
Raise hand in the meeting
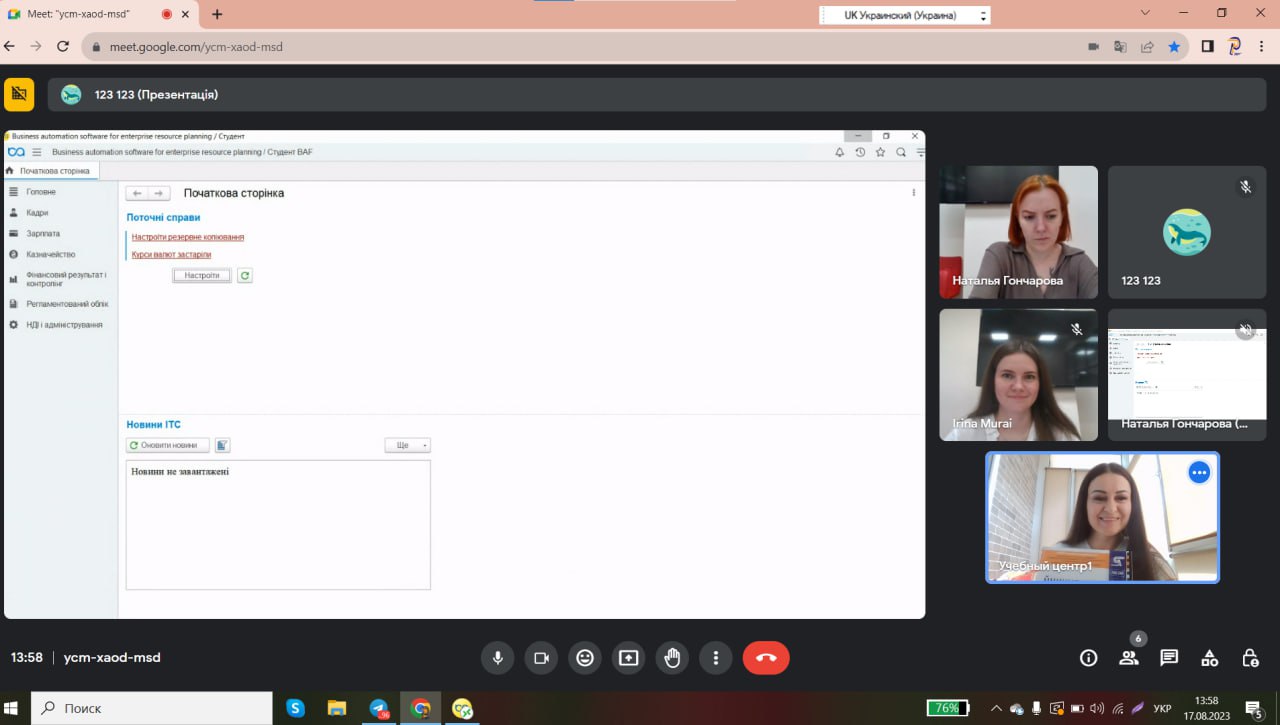click(672, 658)
